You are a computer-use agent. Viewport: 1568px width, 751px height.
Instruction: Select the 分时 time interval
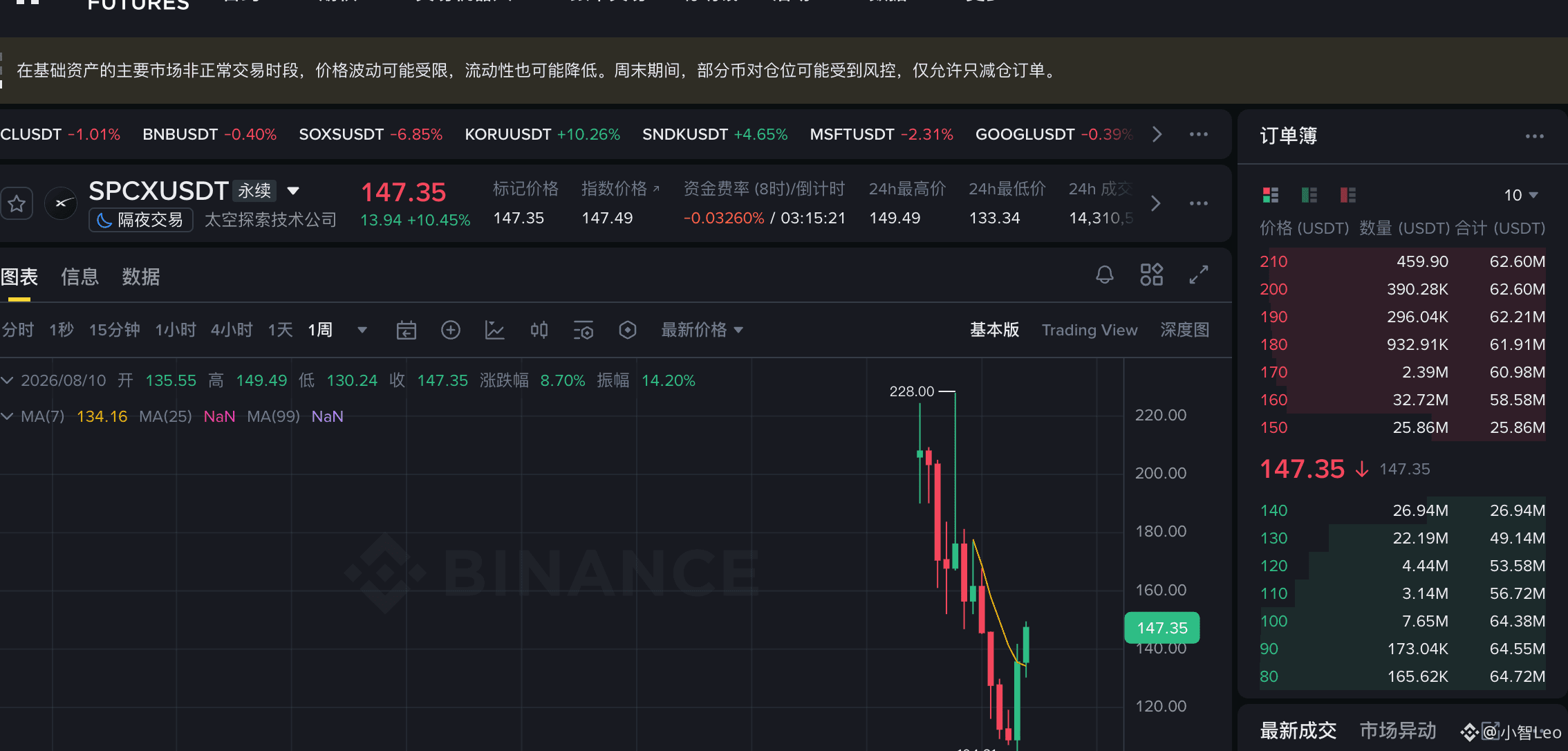18,330
